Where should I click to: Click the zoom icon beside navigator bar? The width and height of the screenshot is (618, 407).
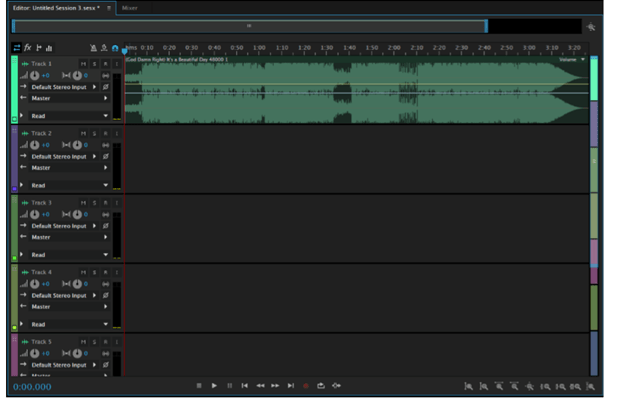click(590, 27)
